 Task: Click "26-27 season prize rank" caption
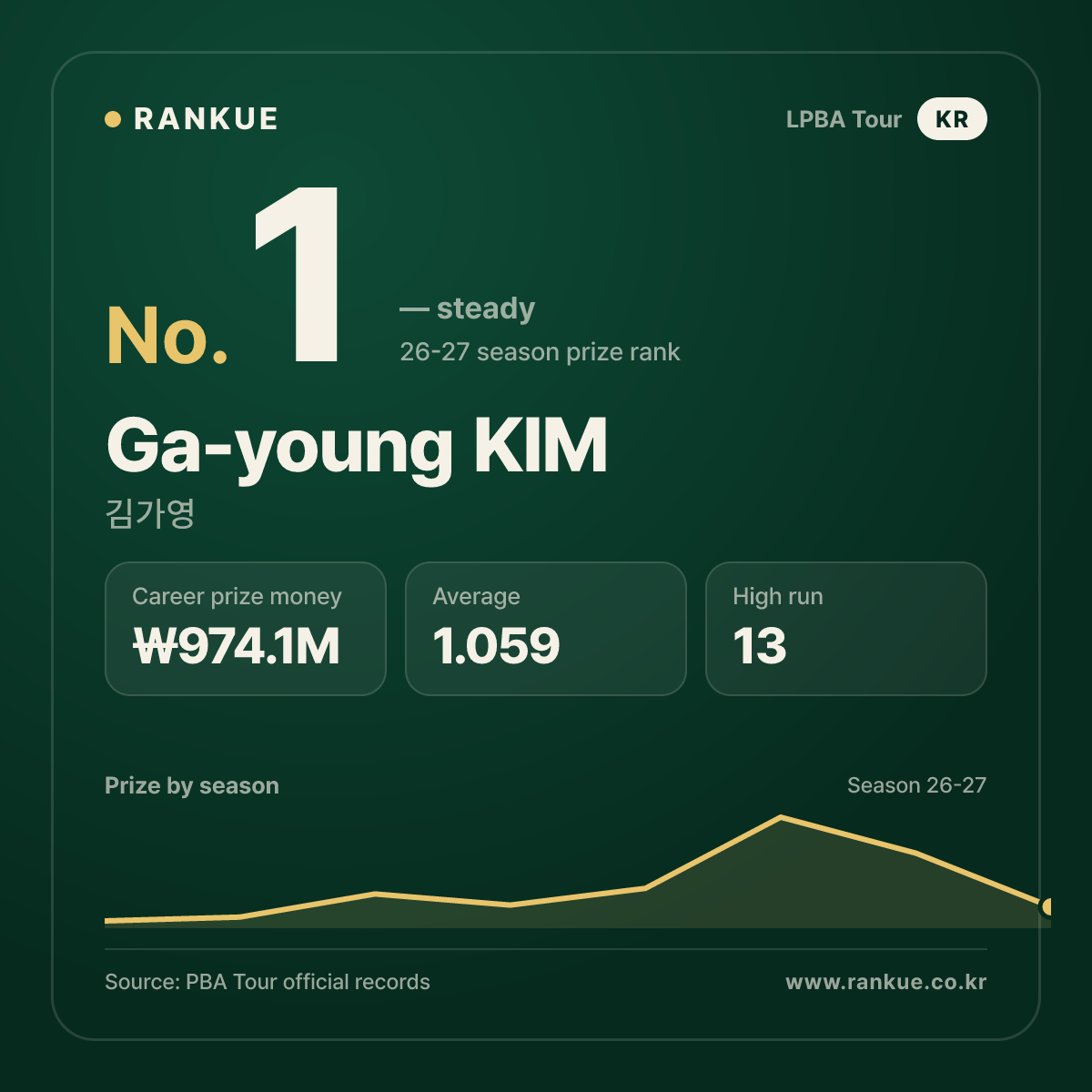540,352
